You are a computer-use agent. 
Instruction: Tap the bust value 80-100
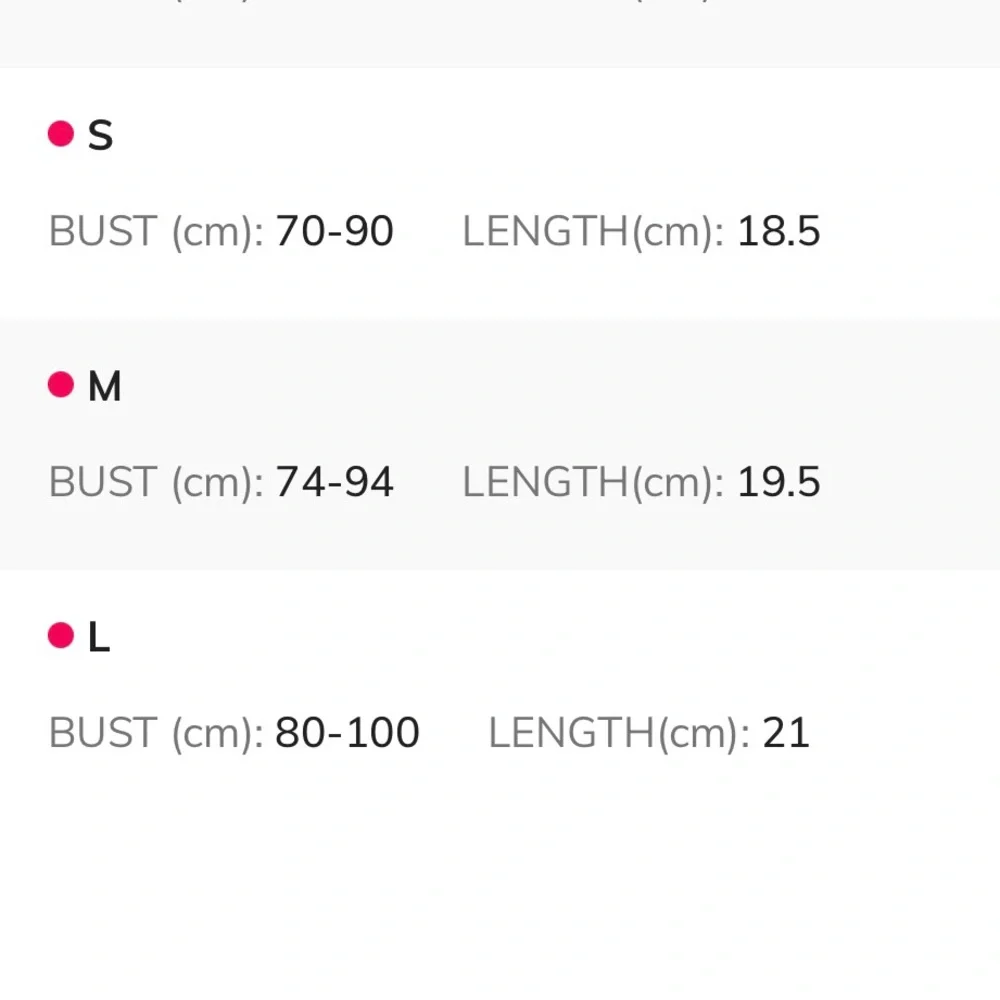coord(347,734)
